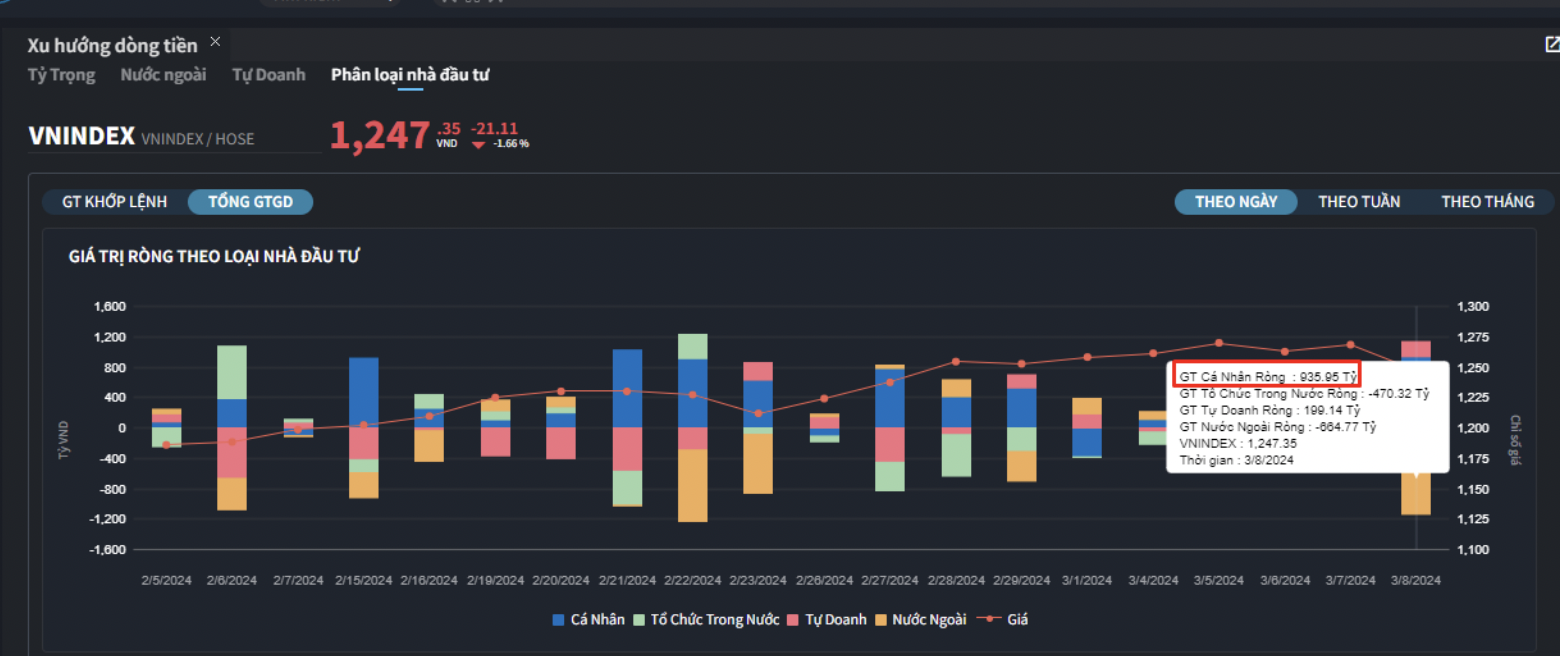1560x656 pixels.
Task: Toggle Cá Nhân legend blue square
Action: [559, 620]
